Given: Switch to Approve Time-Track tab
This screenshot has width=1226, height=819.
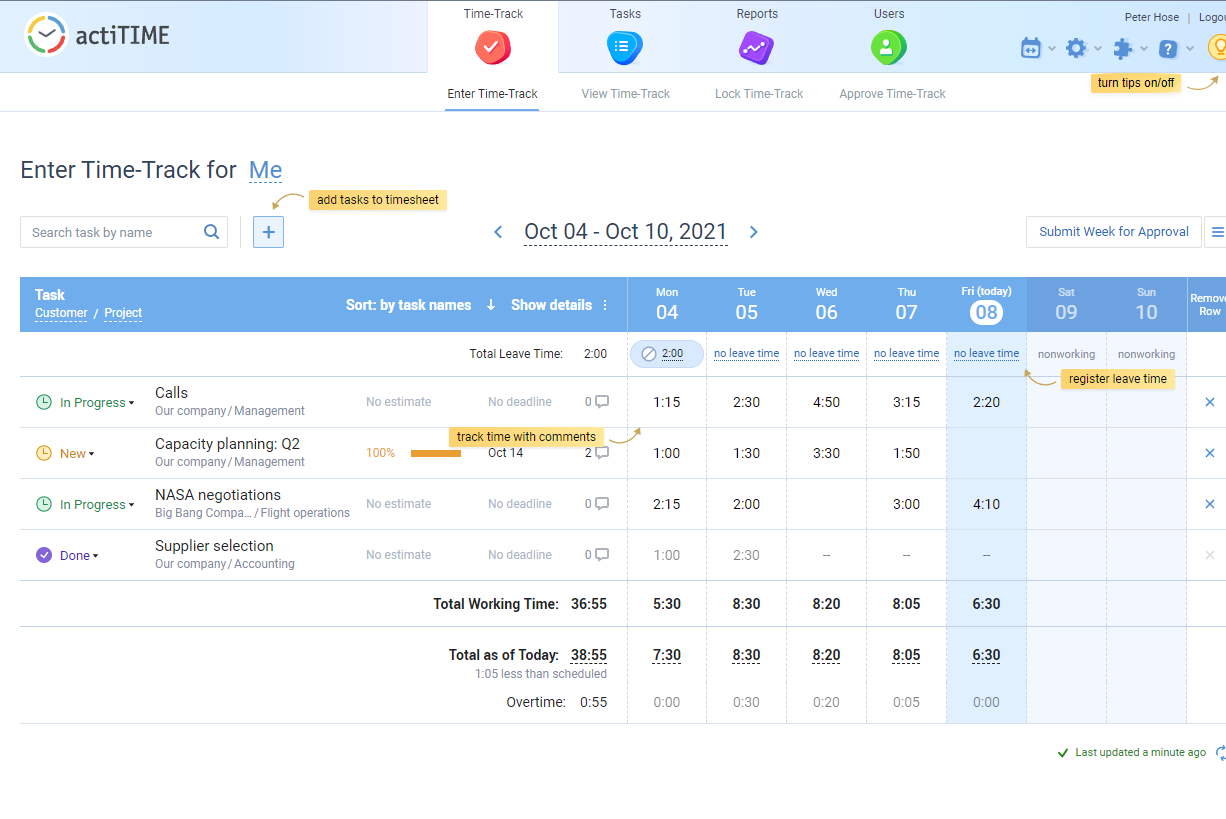Looking at the screenshot, I should pos(892,94).
